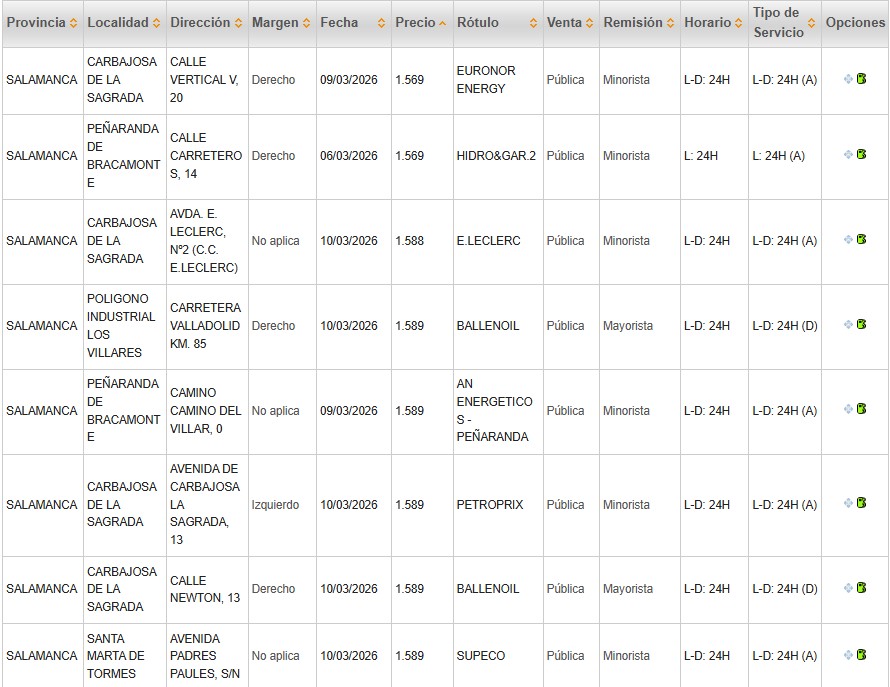
Task: Open green pump icon for AN ENERGETICOS row
Action: pyautogui.click(x=862, y=410)
